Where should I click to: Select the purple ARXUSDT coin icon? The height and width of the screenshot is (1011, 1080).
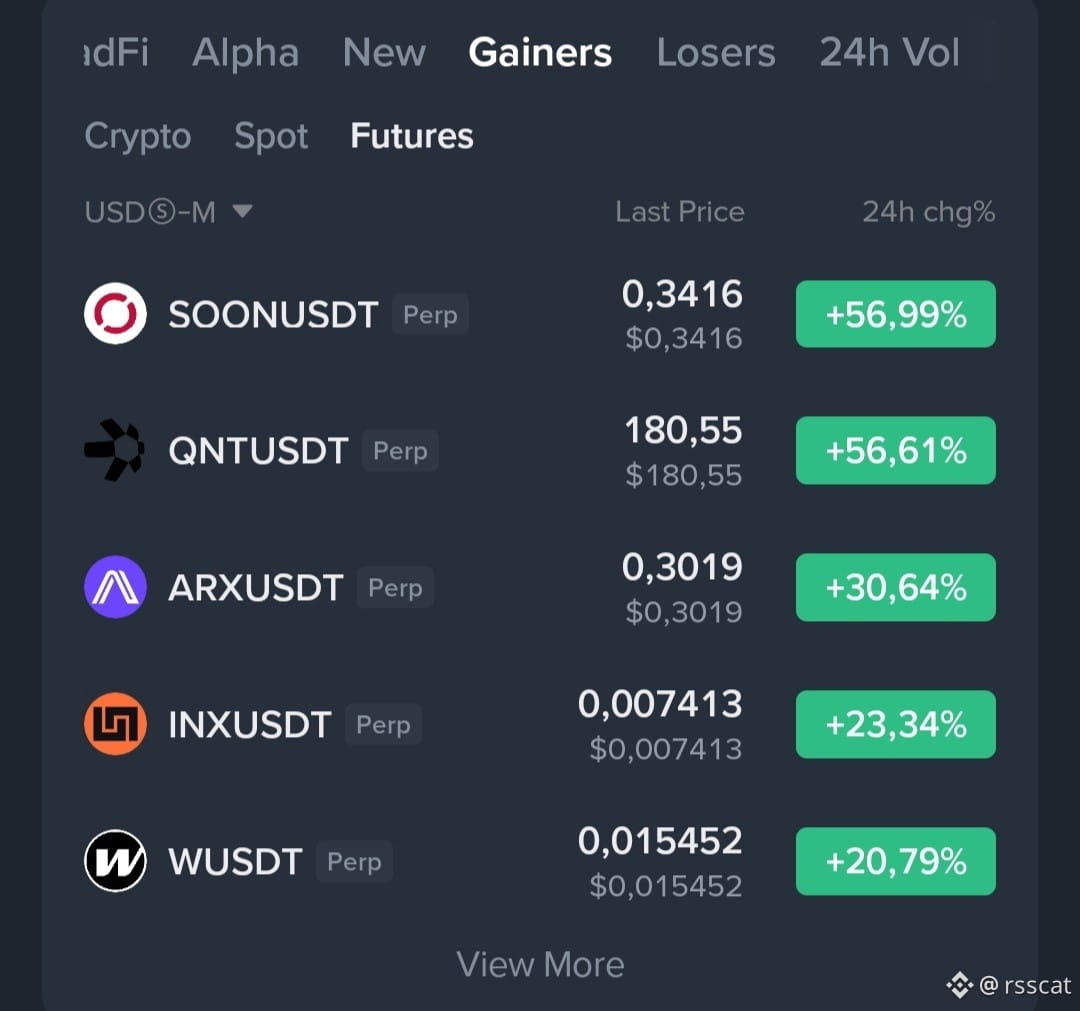(115, 587)
